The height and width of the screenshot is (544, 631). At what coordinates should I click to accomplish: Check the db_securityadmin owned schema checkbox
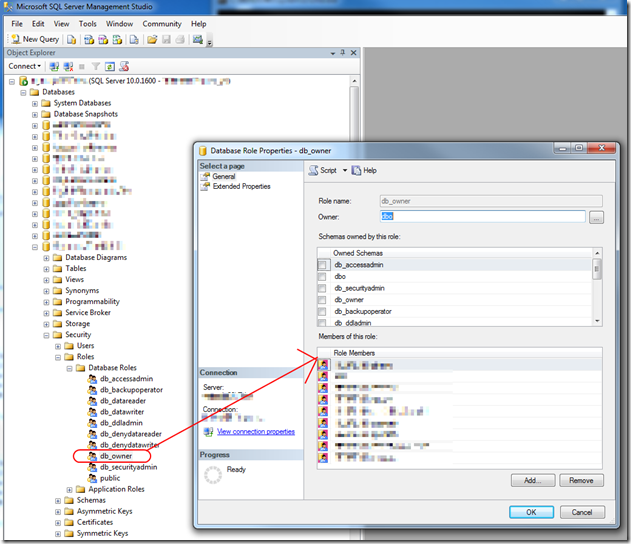[x=322, y=288]
